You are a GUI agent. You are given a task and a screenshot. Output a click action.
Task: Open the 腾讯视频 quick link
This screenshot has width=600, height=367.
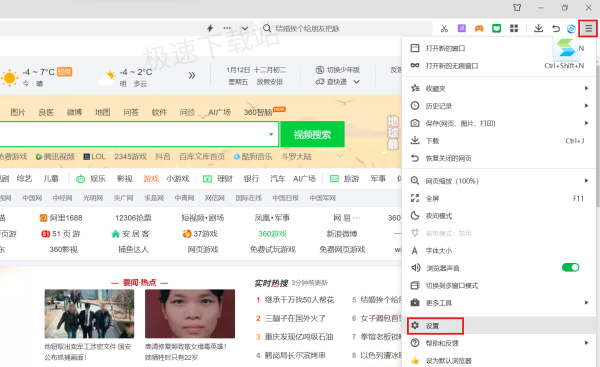click(x=55, y=157)
